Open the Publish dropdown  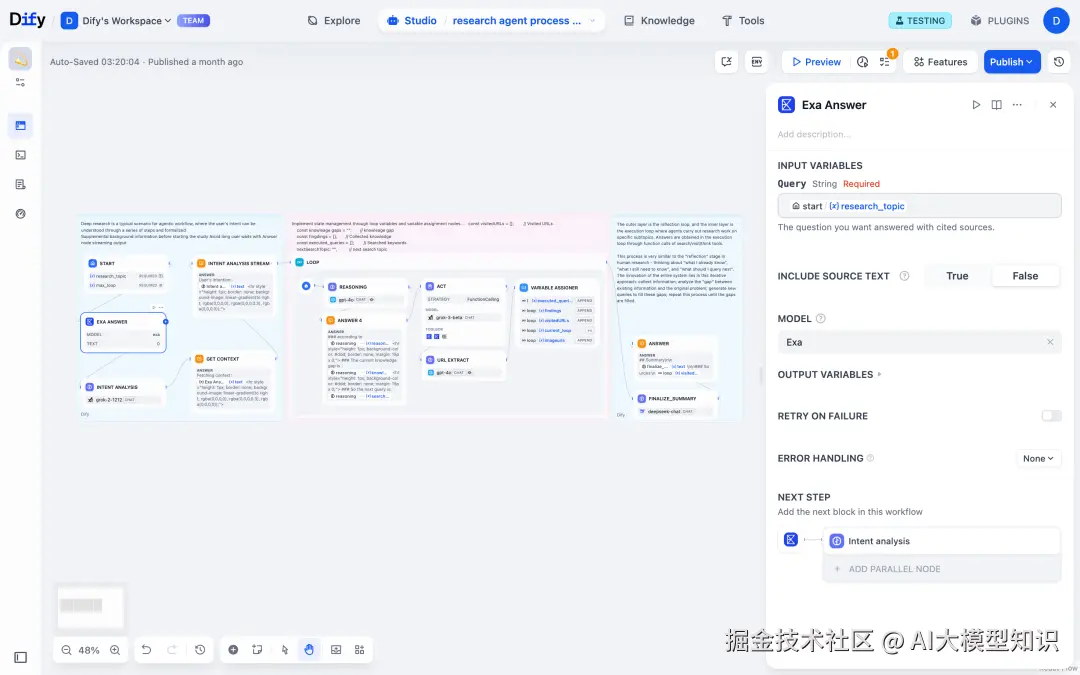1012,62
